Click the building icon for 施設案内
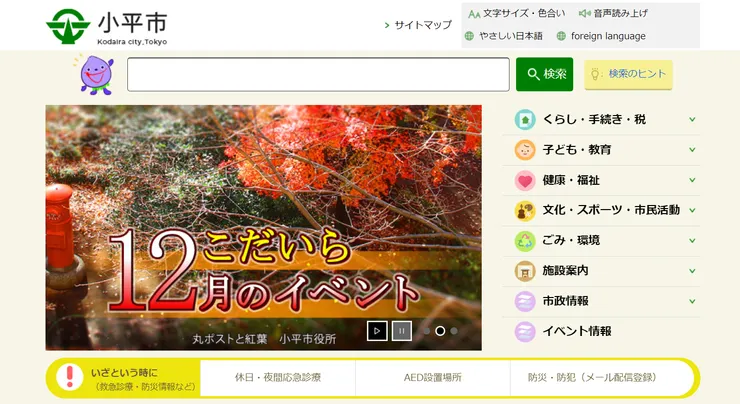This screenshot has height=404, width=740. [525, 271]
